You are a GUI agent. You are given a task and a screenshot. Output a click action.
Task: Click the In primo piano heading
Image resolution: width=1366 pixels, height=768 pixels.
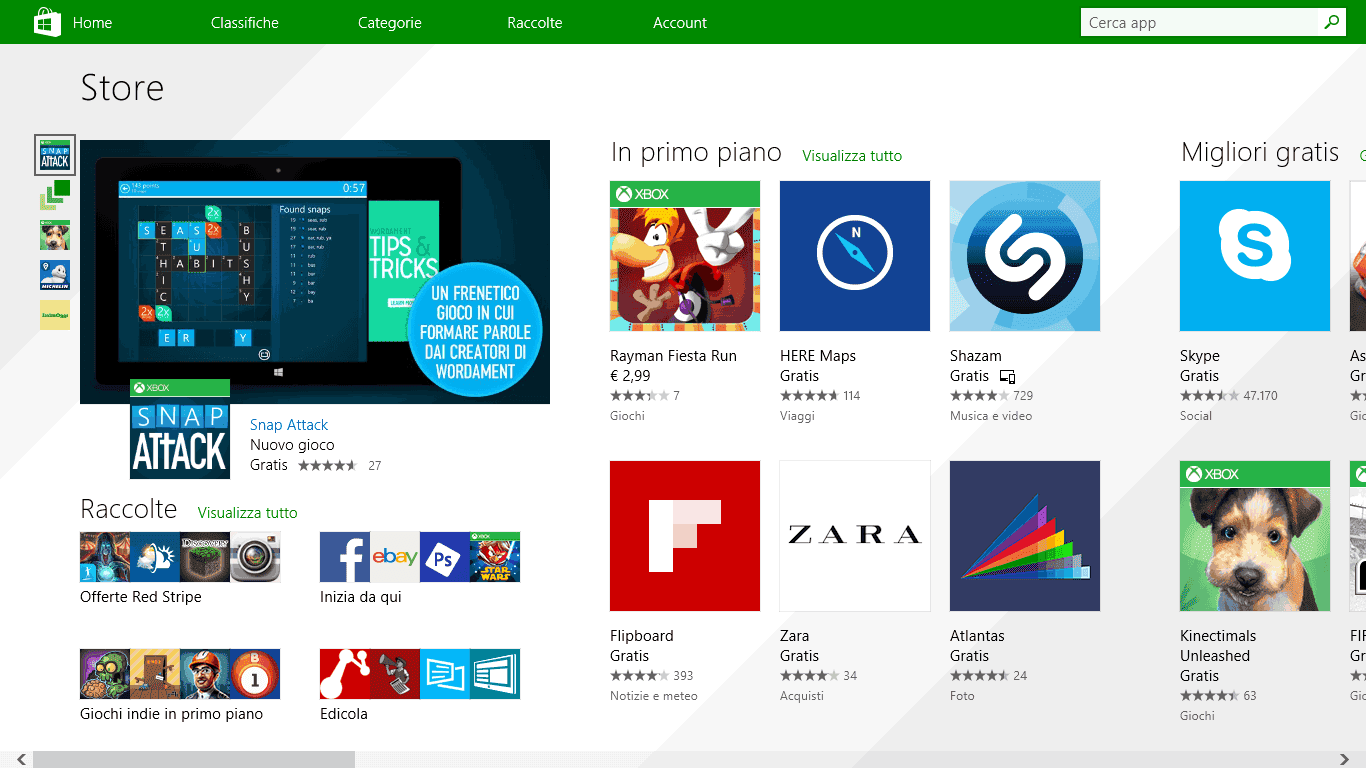click(696, 152)
